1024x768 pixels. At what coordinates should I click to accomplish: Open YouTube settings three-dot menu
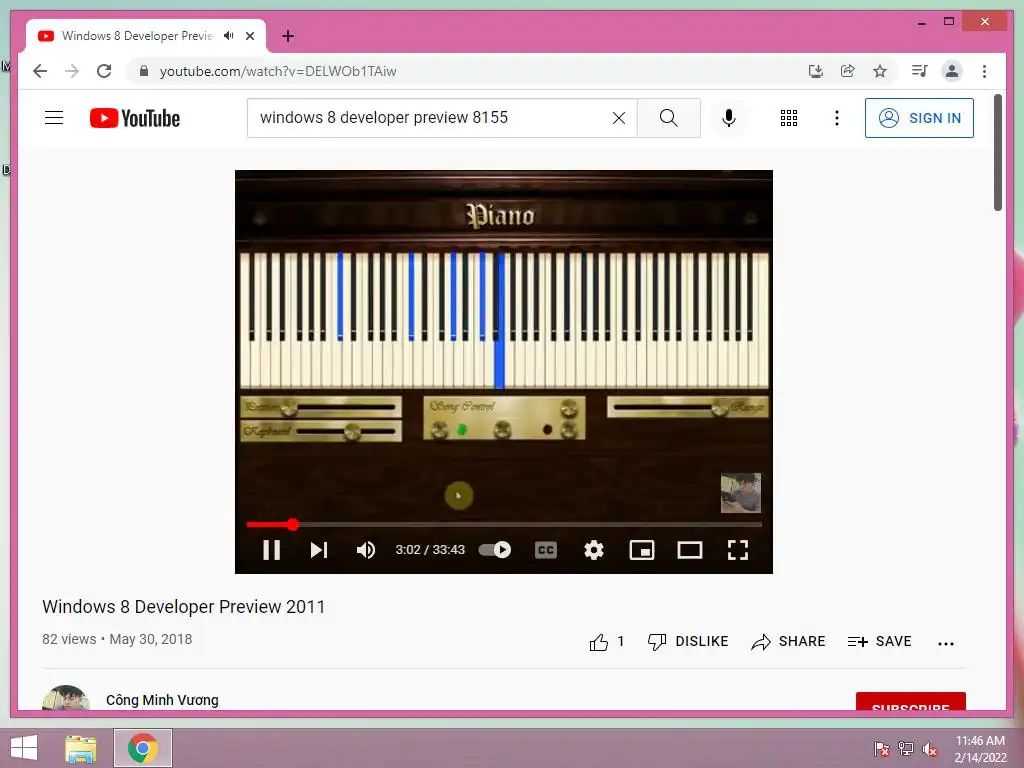click(x=837, y=118)
